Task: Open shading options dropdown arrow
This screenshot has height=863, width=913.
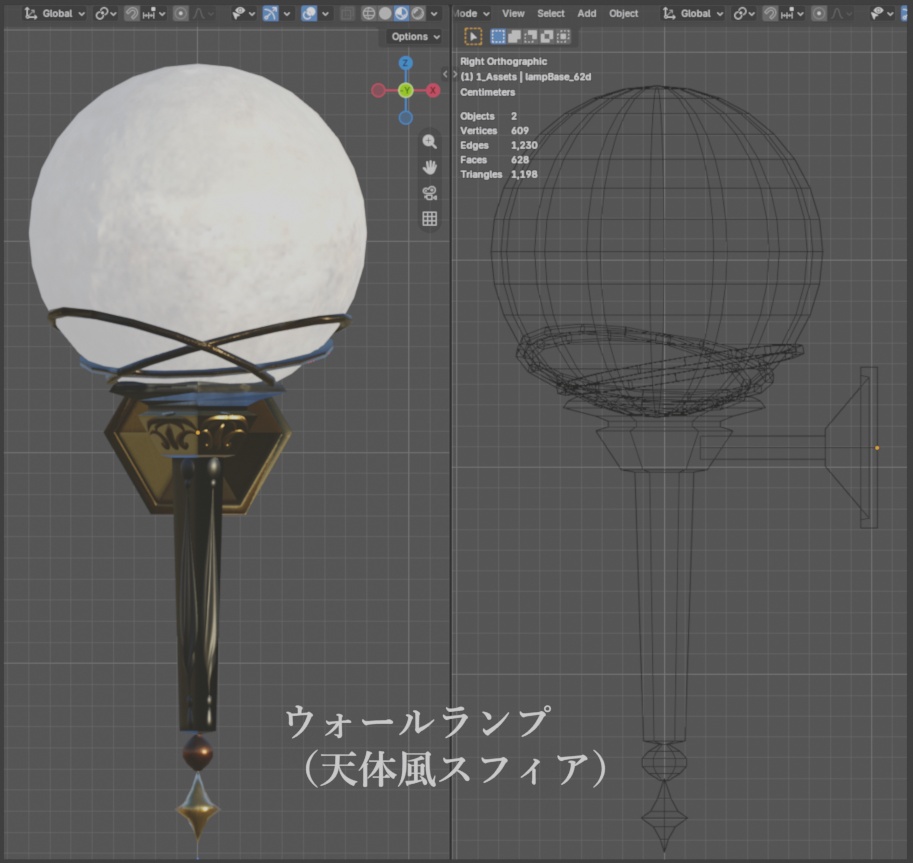Action: pos(434,13)
